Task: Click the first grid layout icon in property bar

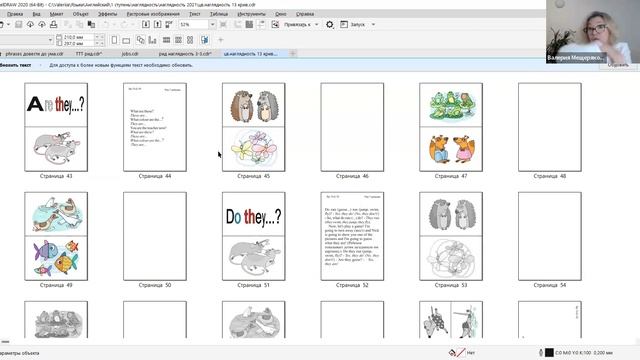Action: pos(167,40)
